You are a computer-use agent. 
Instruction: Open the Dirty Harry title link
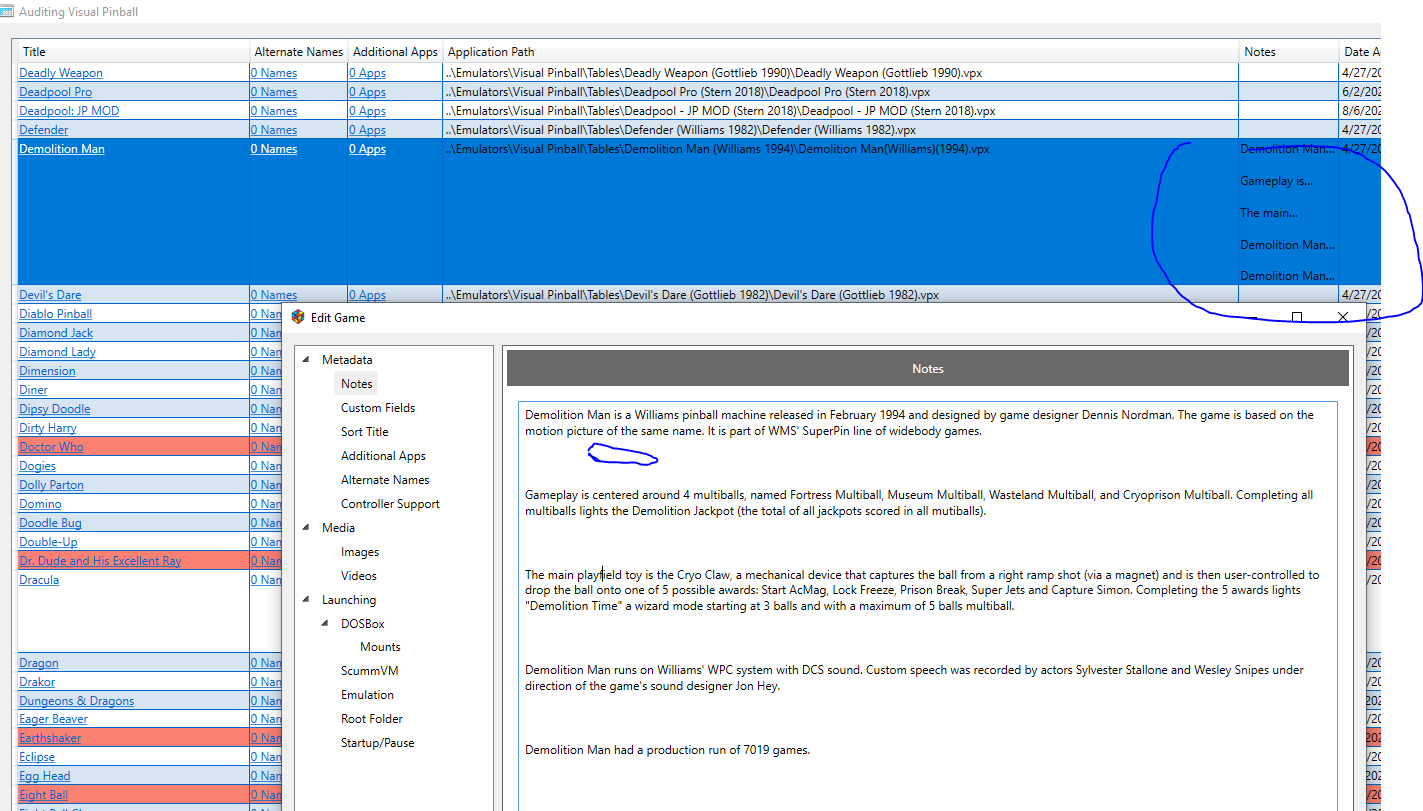48,428
